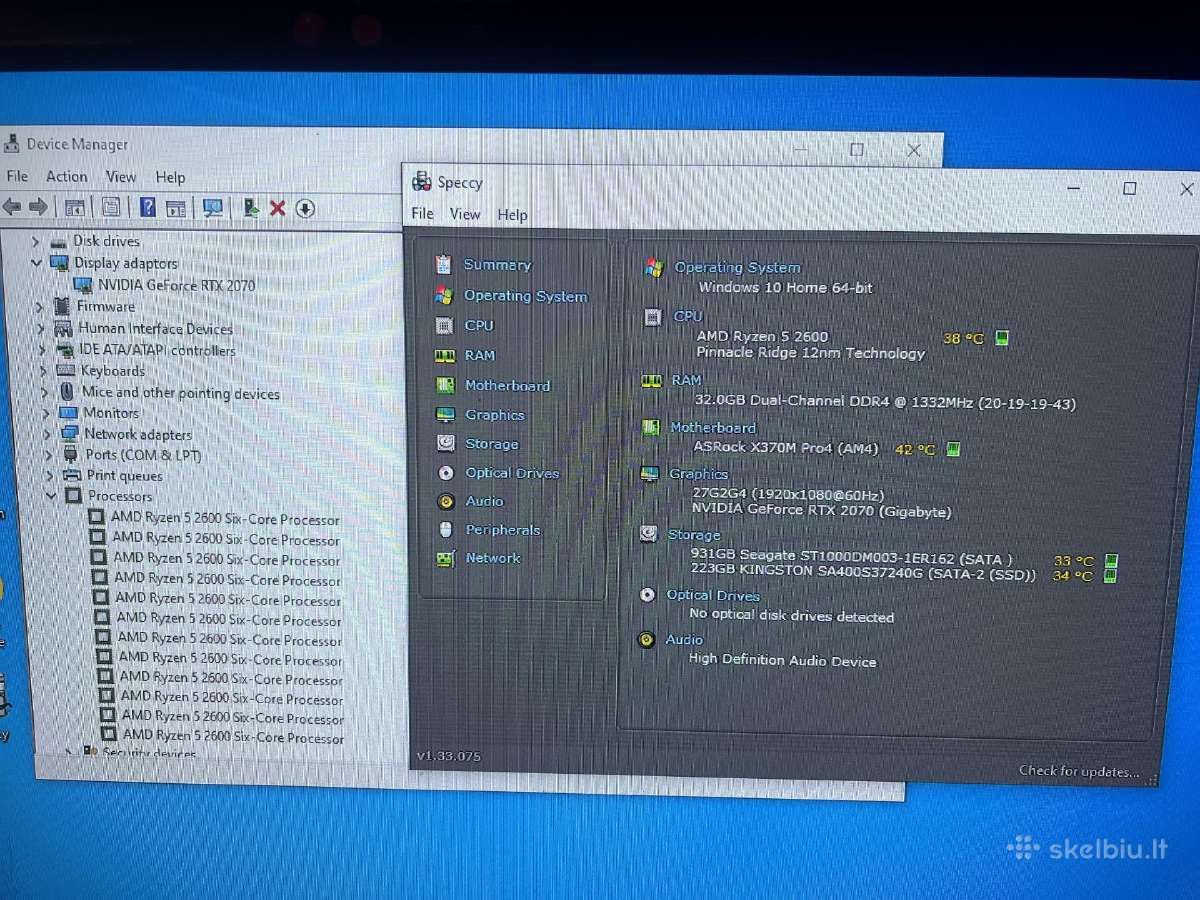The height and width of the screenshot is (900, 1200).
Task: Click the Update driver toolbar icon
Action: 251,208
